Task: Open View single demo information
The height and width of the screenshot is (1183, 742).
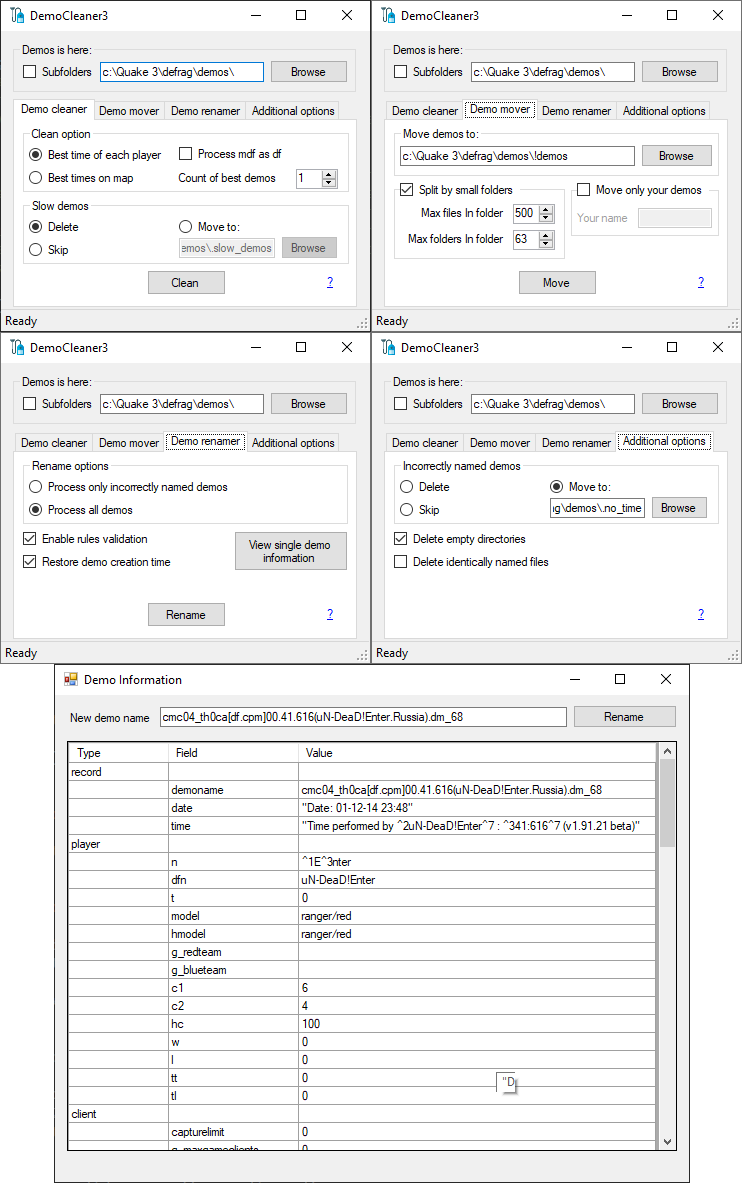Action: pos(291,551)
